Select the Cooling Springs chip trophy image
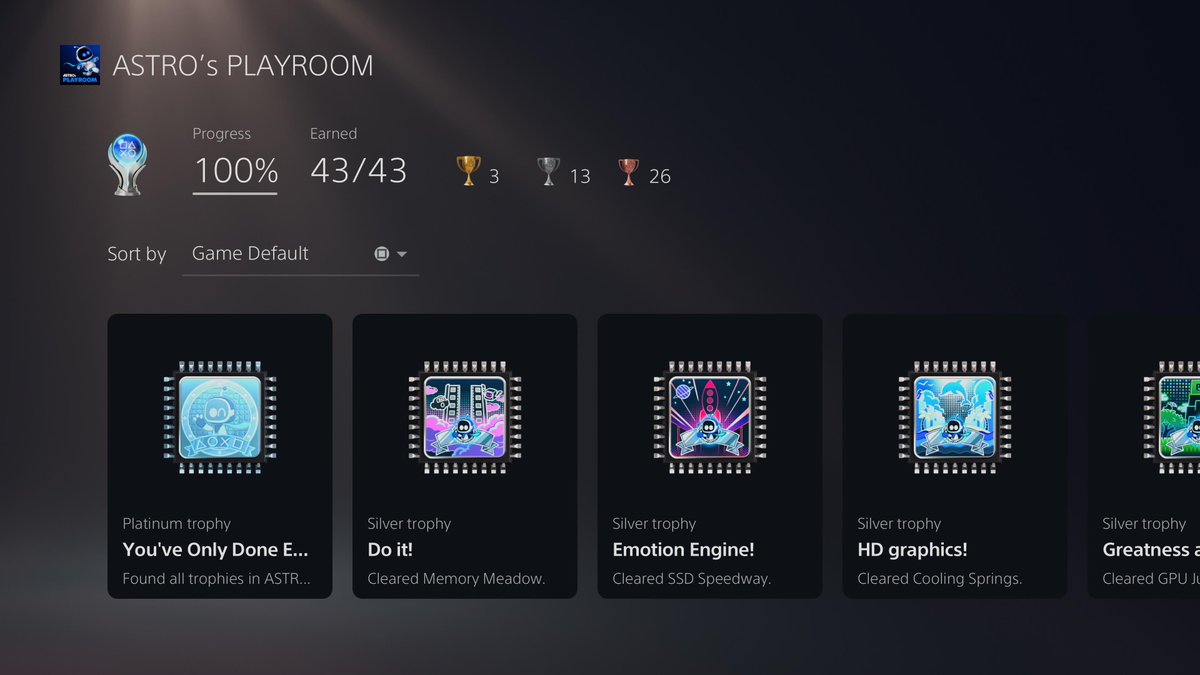This screenshot has height=675, width=1200. click(x=955, y=417)
